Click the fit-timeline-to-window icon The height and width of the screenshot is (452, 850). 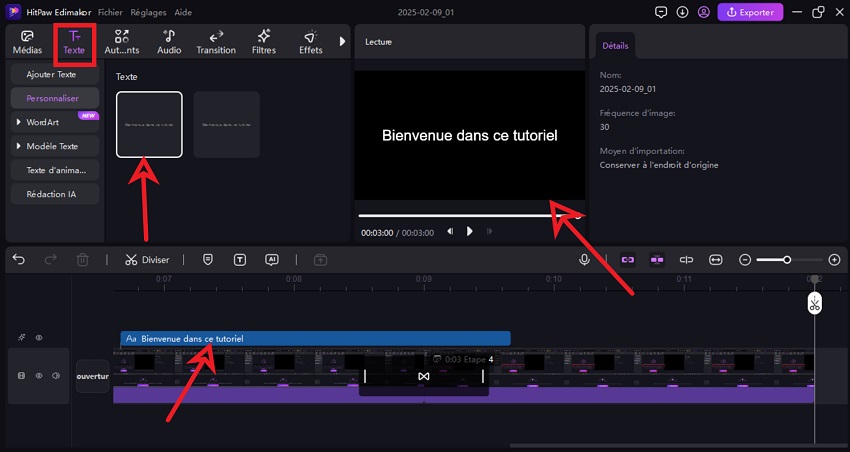(x=716, y=259)
